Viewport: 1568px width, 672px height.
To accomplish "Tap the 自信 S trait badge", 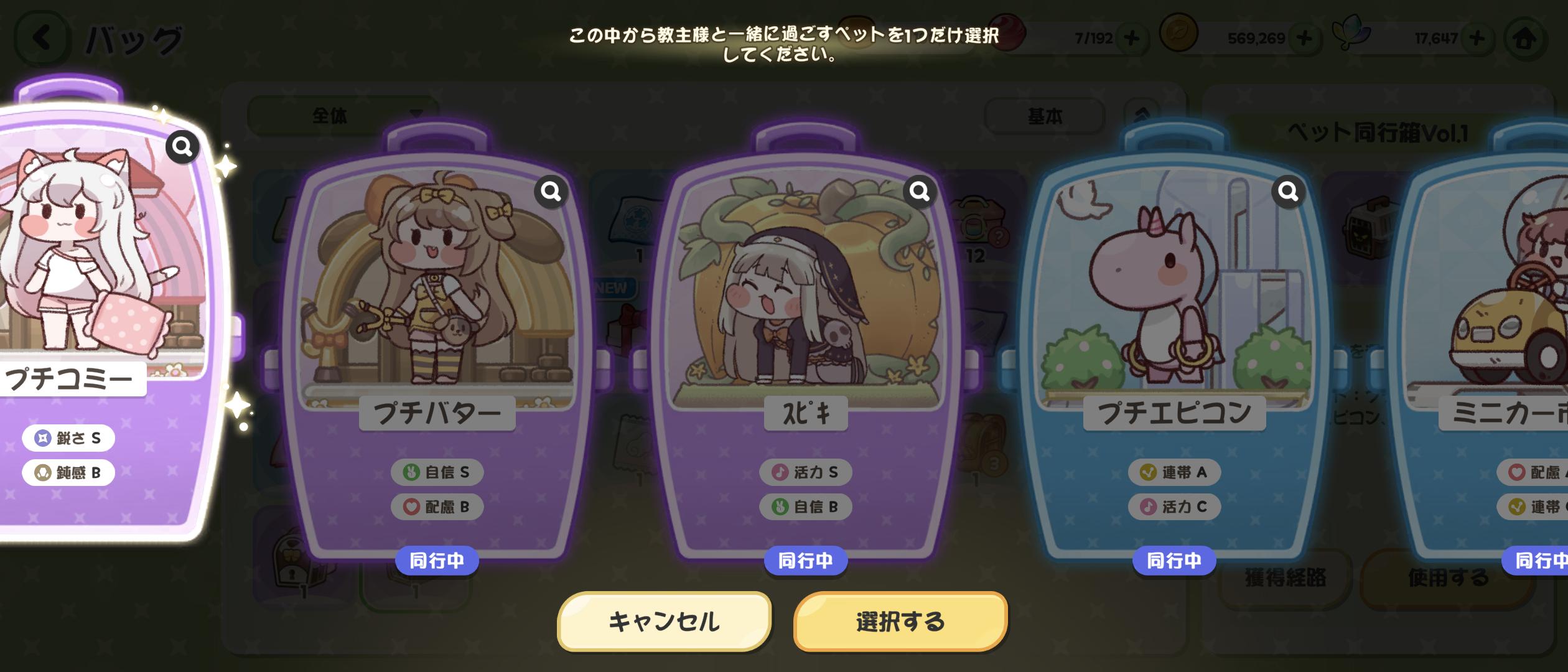I will tap(437, 472).
